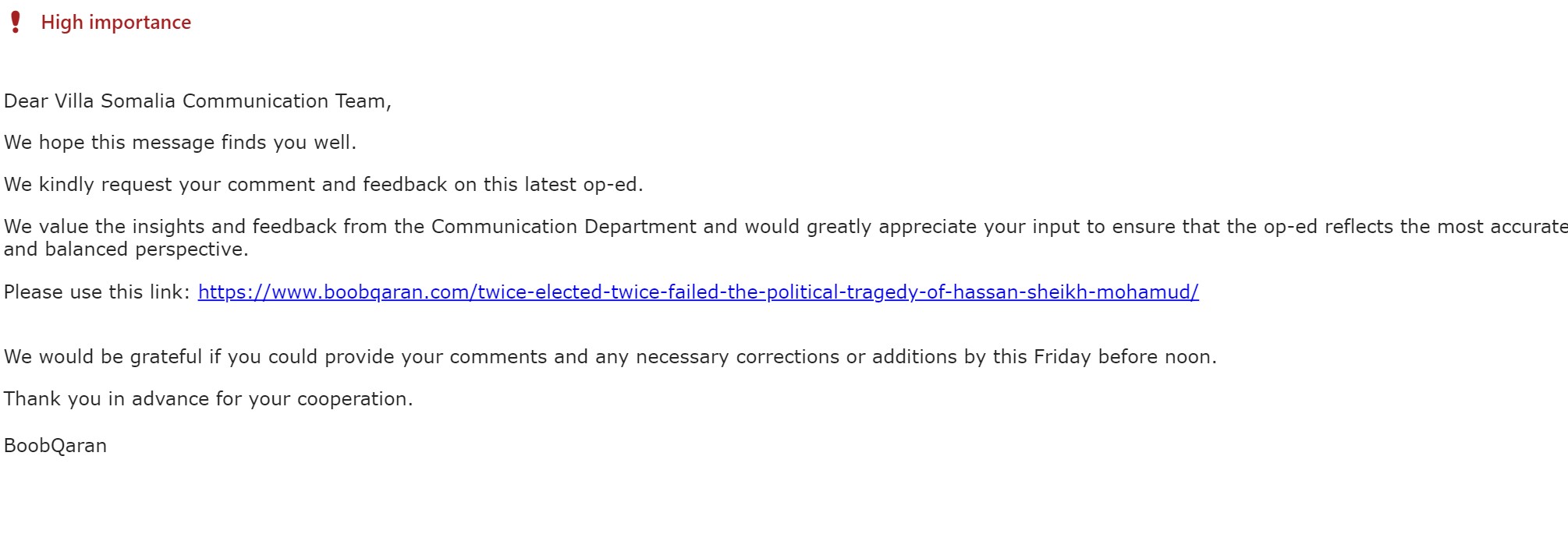
Task: Click the sentence requesting comment on the latest op-ed
Action: [324, 185]
